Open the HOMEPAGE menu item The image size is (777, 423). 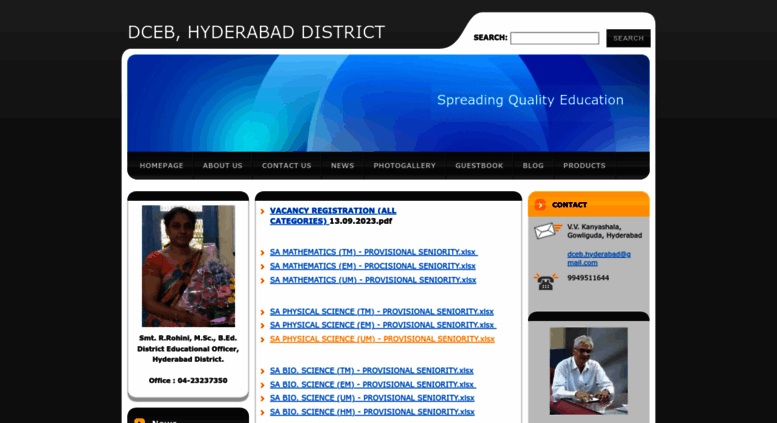tap(161, 165)
